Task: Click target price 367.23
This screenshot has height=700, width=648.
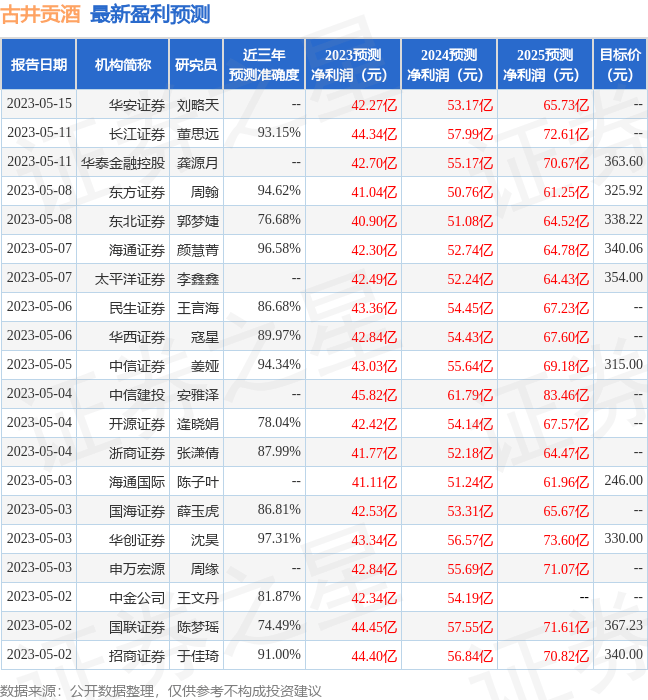Action: tap(623, 625)
